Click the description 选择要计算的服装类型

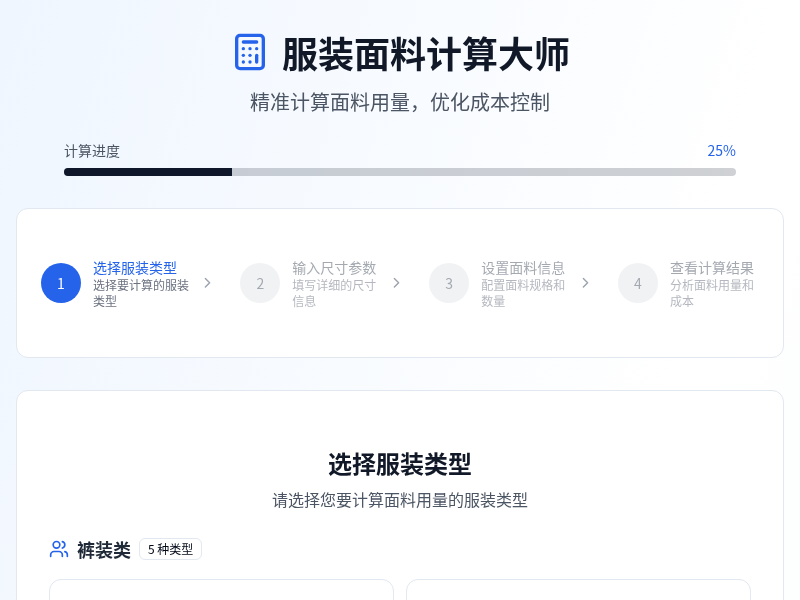(141, 293)
